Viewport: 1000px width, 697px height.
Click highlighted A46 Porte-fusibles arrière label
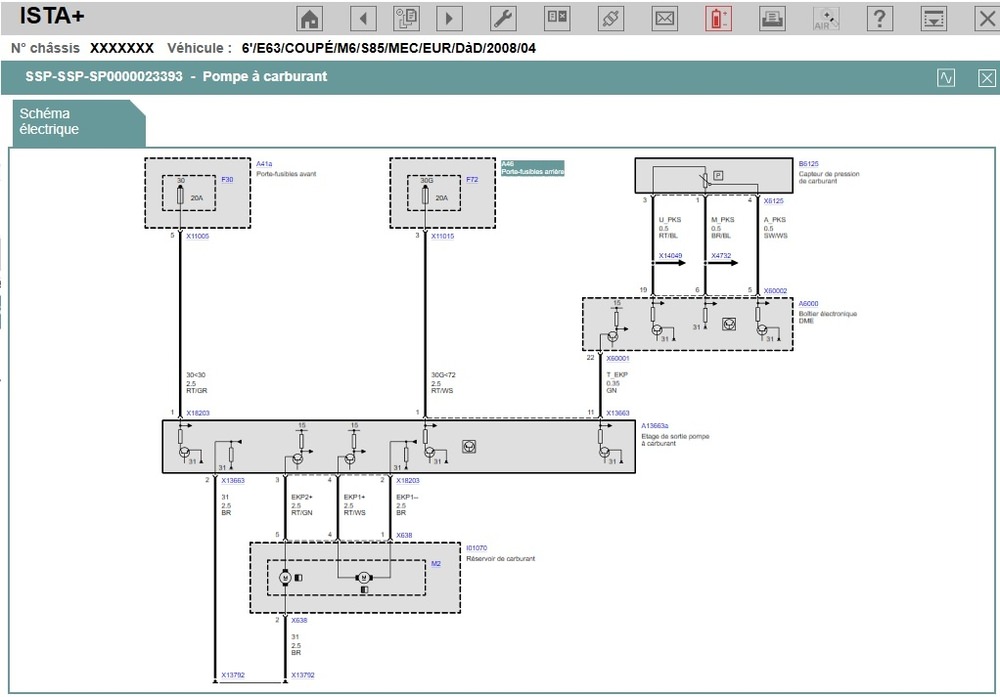click(x=533, y=168)
